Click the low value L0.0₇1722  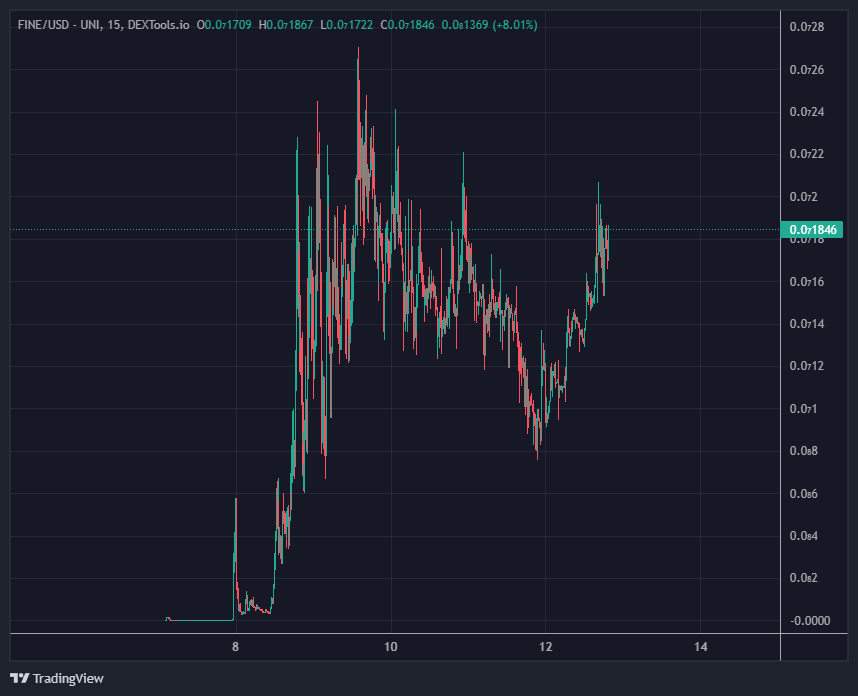coord(346,25)
